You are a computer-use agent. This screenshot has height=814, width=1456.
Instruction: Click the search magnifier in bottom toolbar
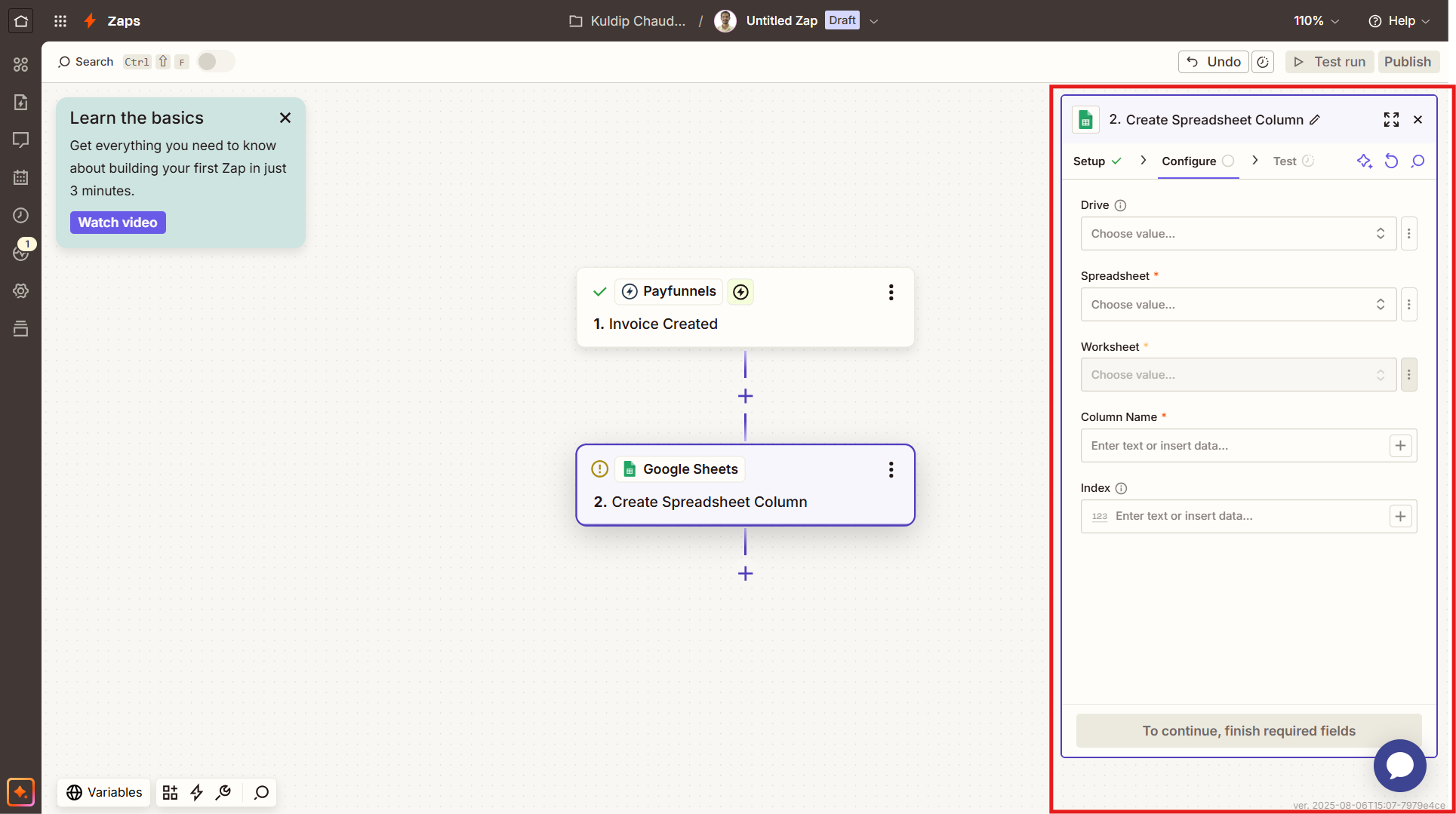(x=261, y=792)
